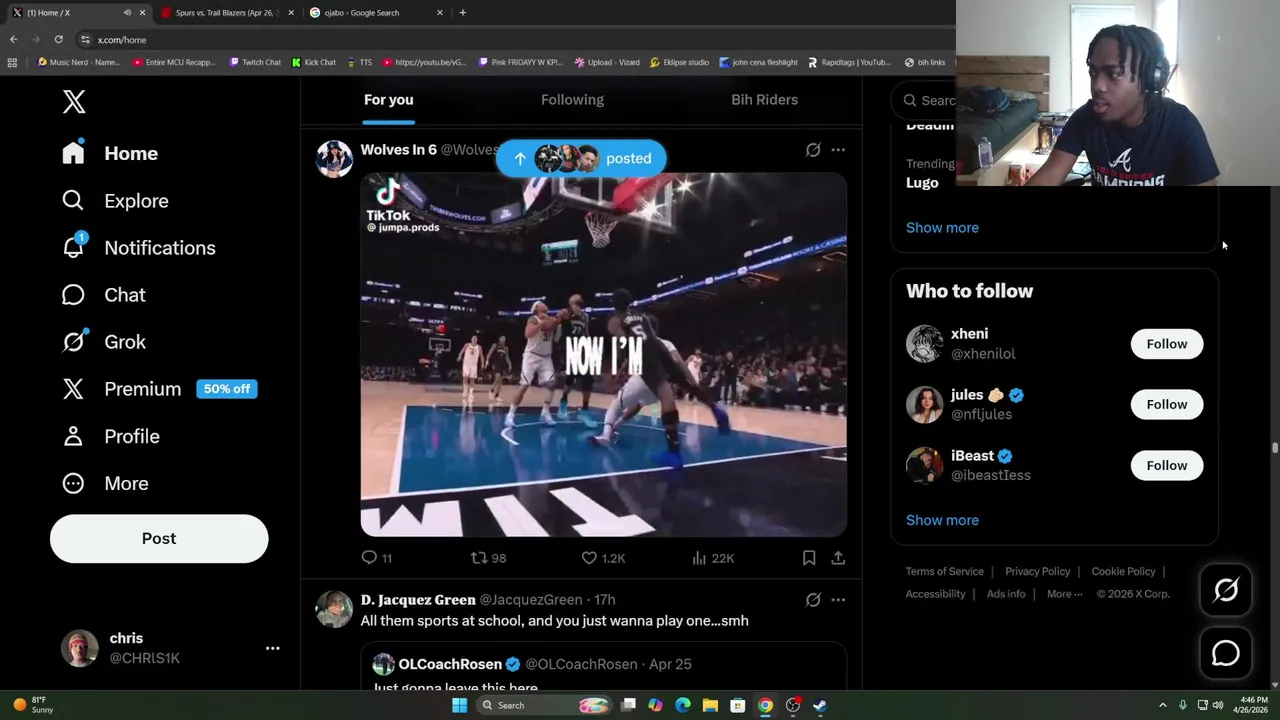
Task: Share the Wolves In 6 post
Action: (x=838, y=558)
